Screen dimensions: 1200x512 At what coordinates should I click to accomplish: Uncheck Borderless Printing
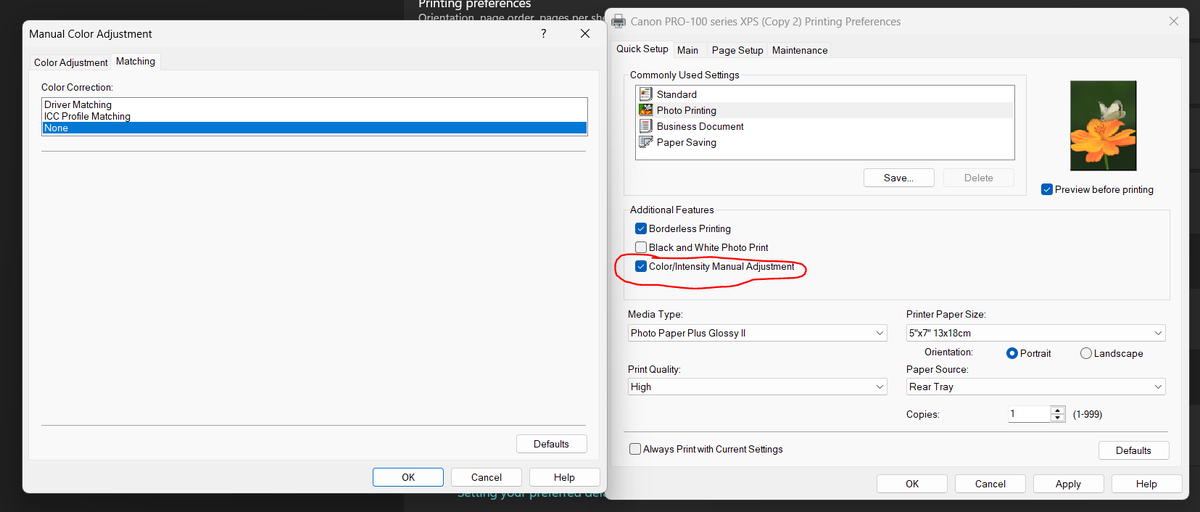coord(641,229)
